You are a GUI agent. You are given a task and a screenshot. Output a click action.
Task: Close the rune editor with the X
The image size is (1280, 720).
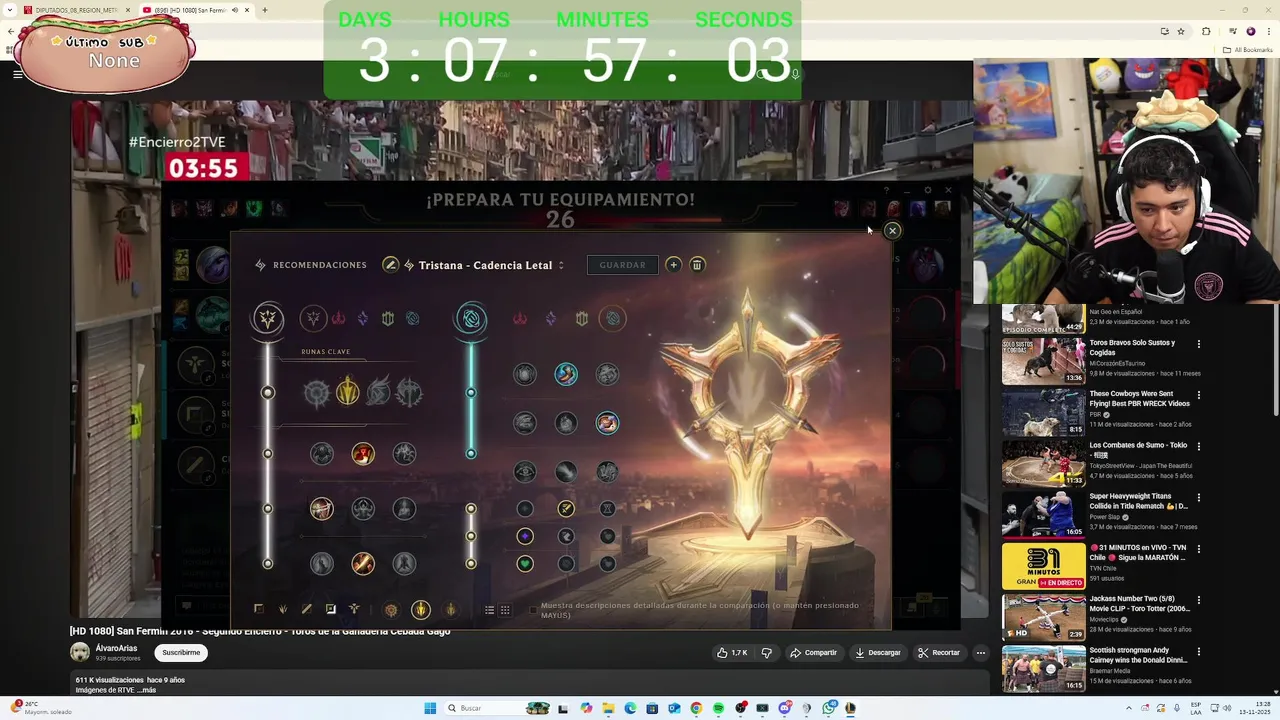pyautogui.click(x=892, y=231)
